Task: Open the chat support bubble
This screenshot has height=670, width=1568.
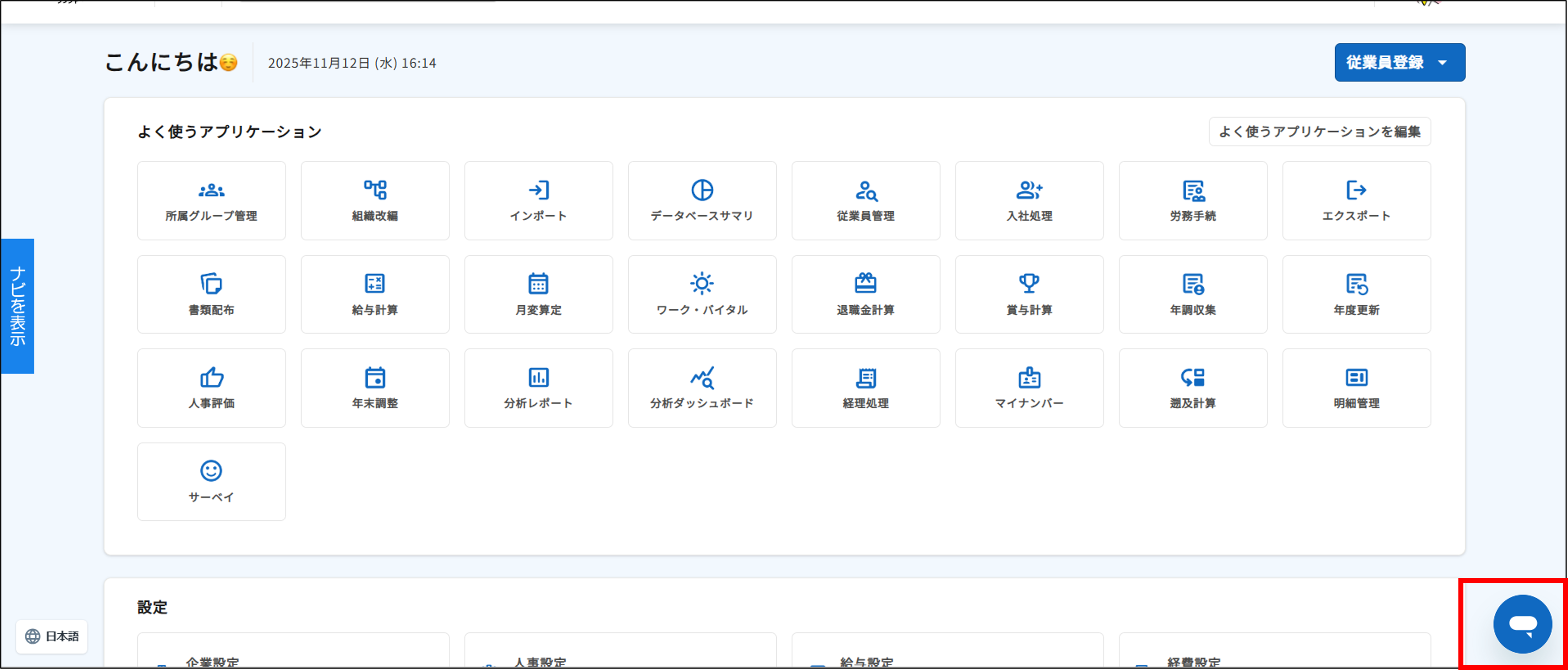Action: 1523,624
